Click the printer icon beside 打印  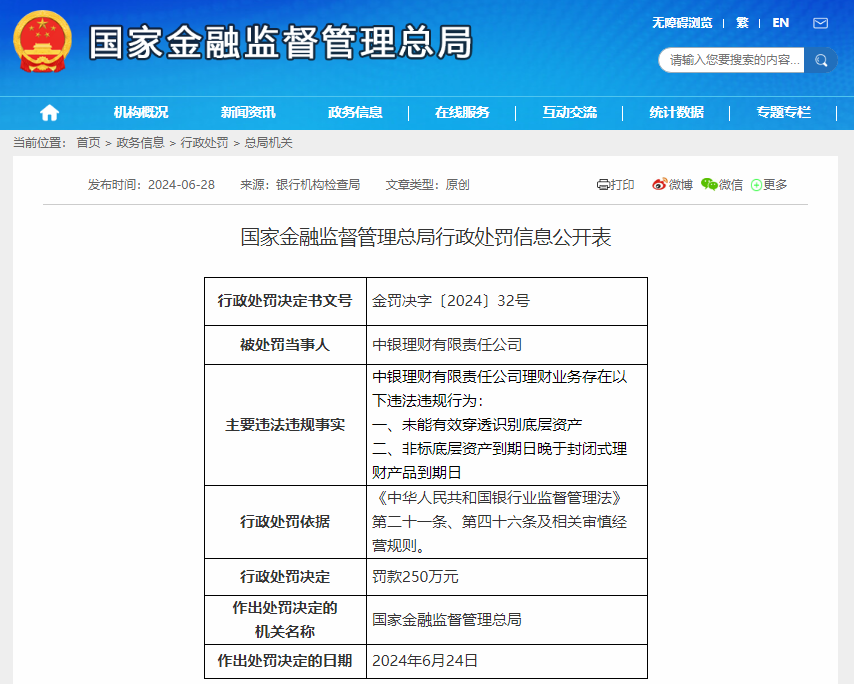tap(602, 185)
